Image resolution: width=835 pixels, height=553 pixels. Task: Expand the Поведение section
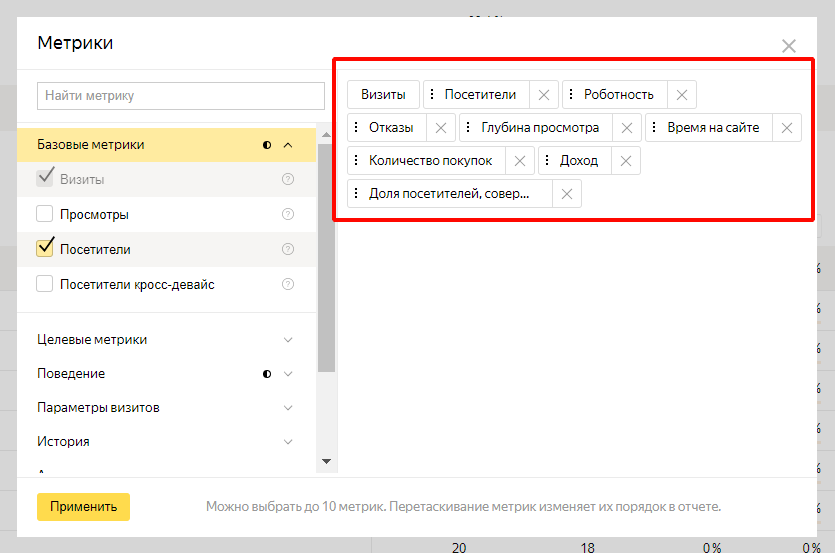pos(288,374)
